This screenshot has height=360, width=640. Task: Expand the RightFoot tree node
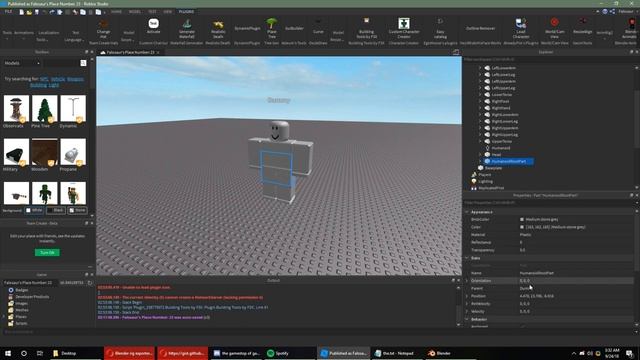point(480,101)
